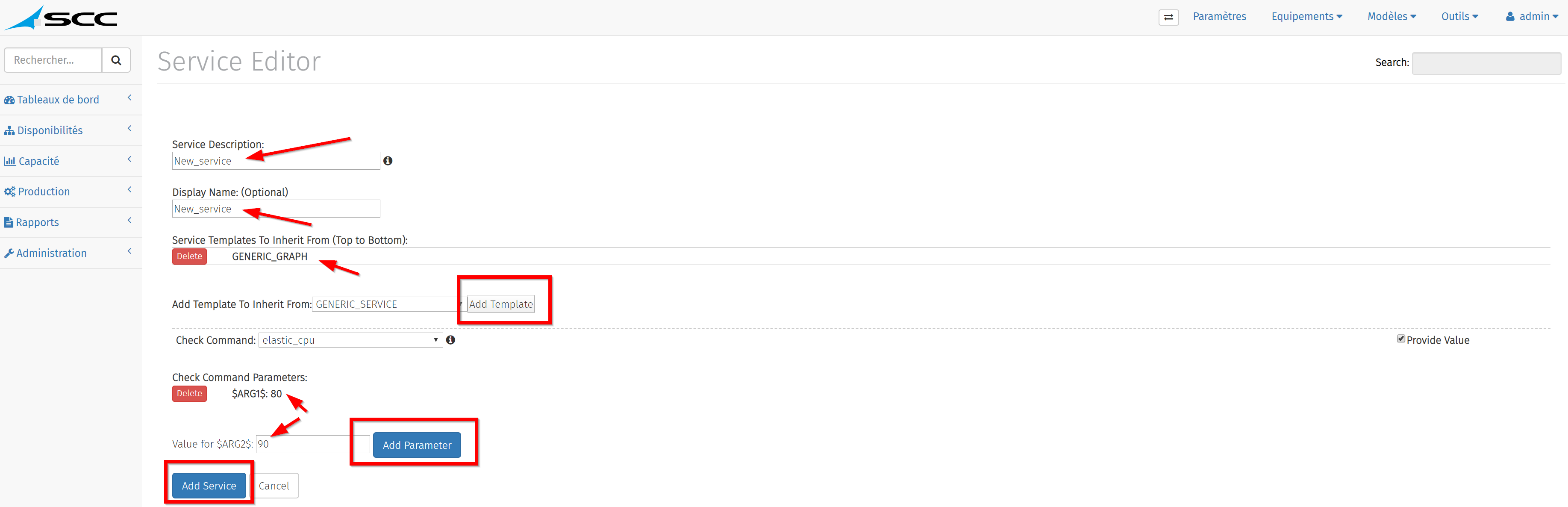Open the Check Command elastic_cpu dropdown
The image size is (1568, 507).
coord(350,339)
